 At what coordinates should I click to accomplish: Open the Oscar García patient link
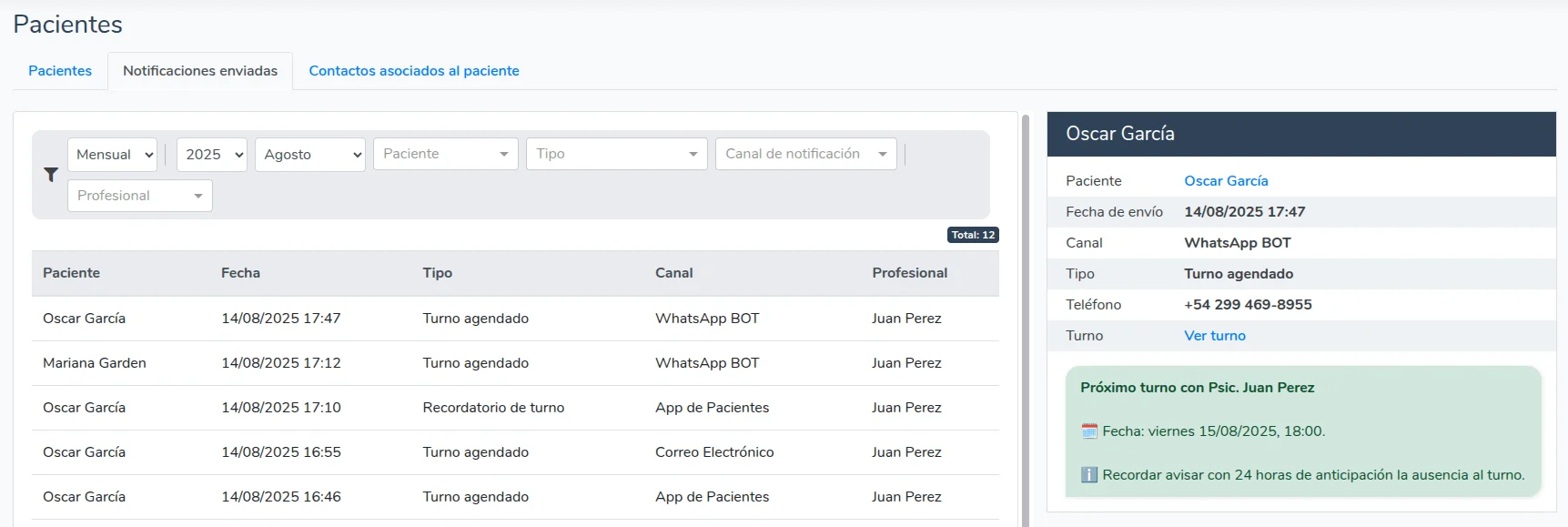1226,181
